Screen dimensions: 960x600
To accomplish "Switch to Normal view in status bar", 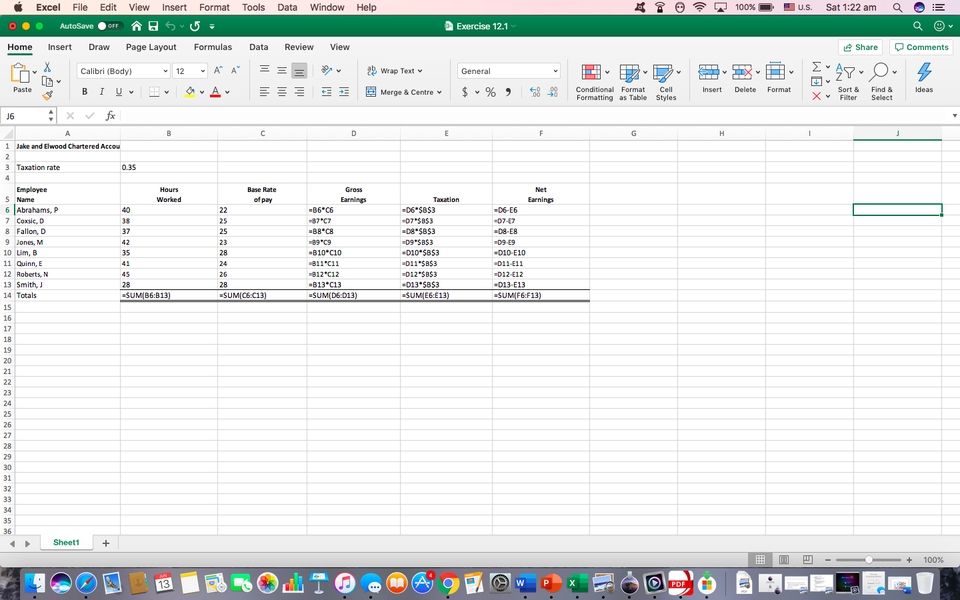I will click(760, 560).
